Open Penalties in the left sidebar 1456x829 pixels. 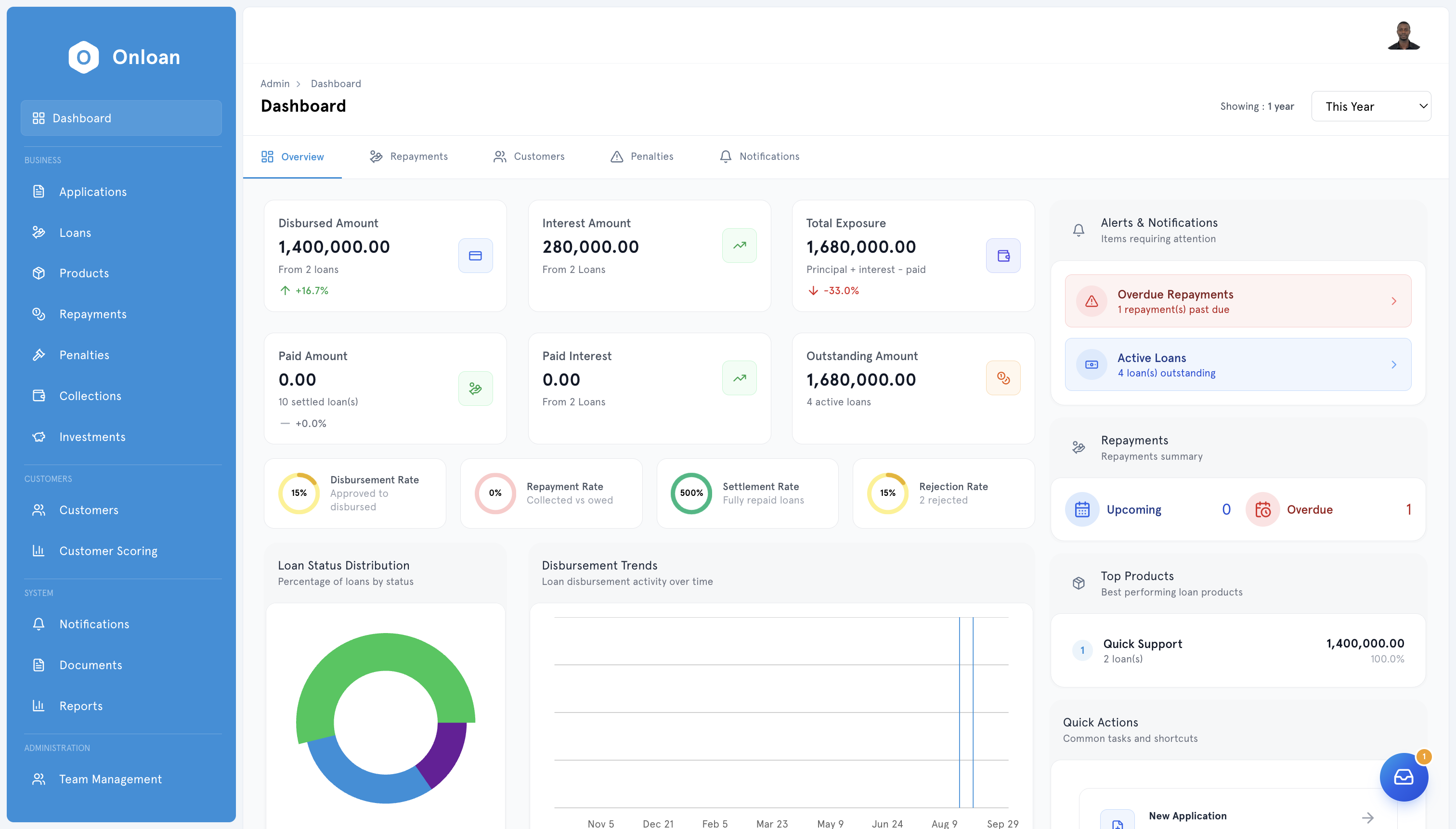click(121, 355)
